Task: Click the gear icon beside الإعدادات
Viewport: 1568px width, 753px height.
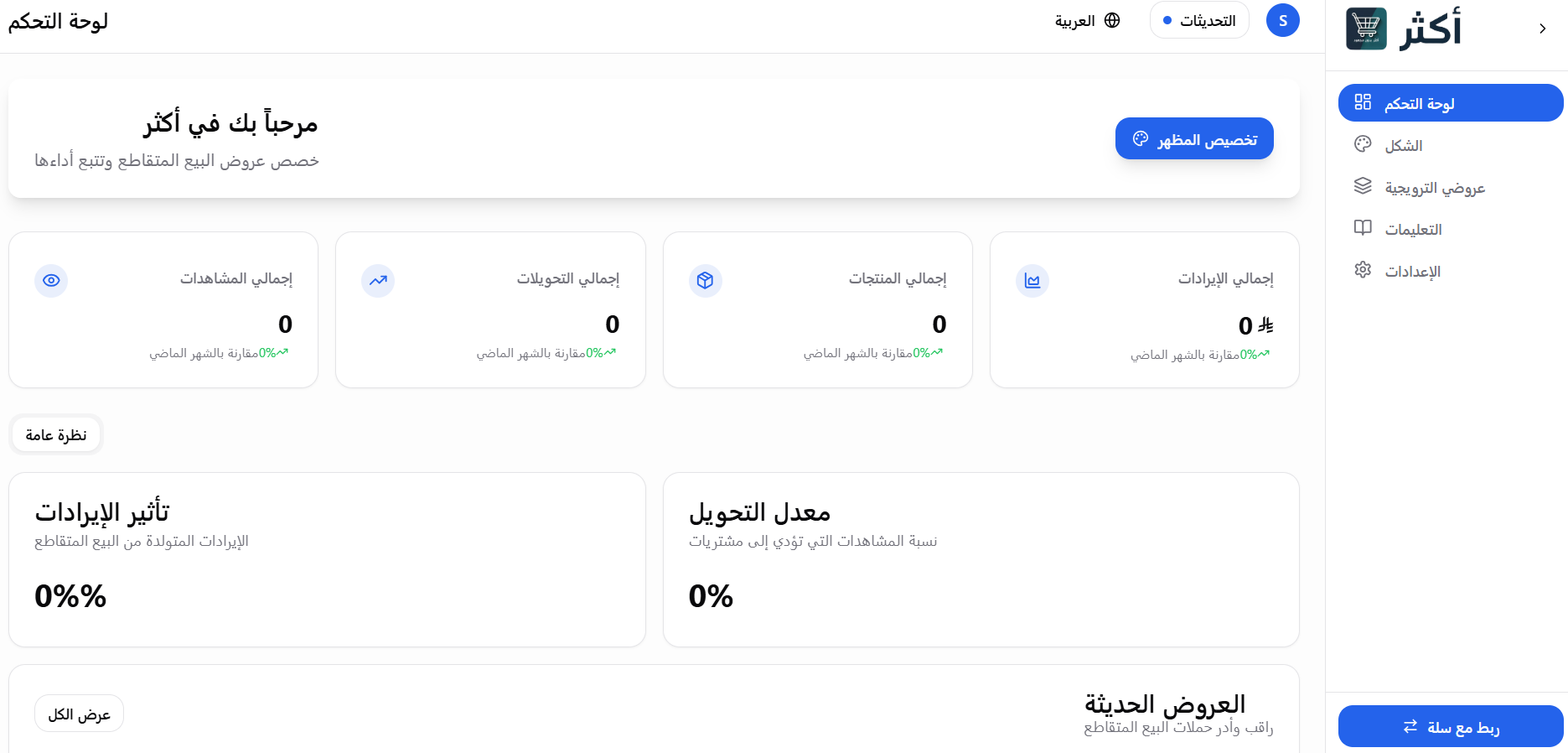Action: (x=1363, y=270)
